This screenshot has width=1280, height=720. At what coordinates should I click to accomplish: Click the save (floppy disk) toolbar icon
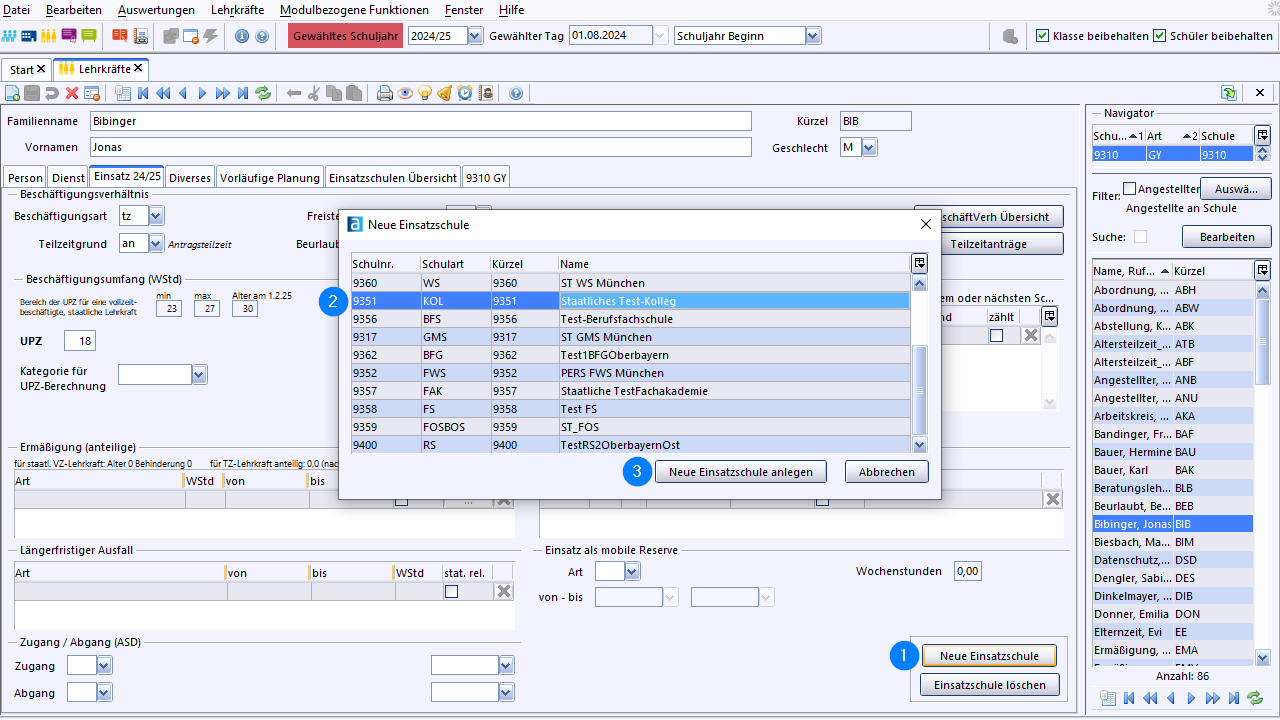32,93
